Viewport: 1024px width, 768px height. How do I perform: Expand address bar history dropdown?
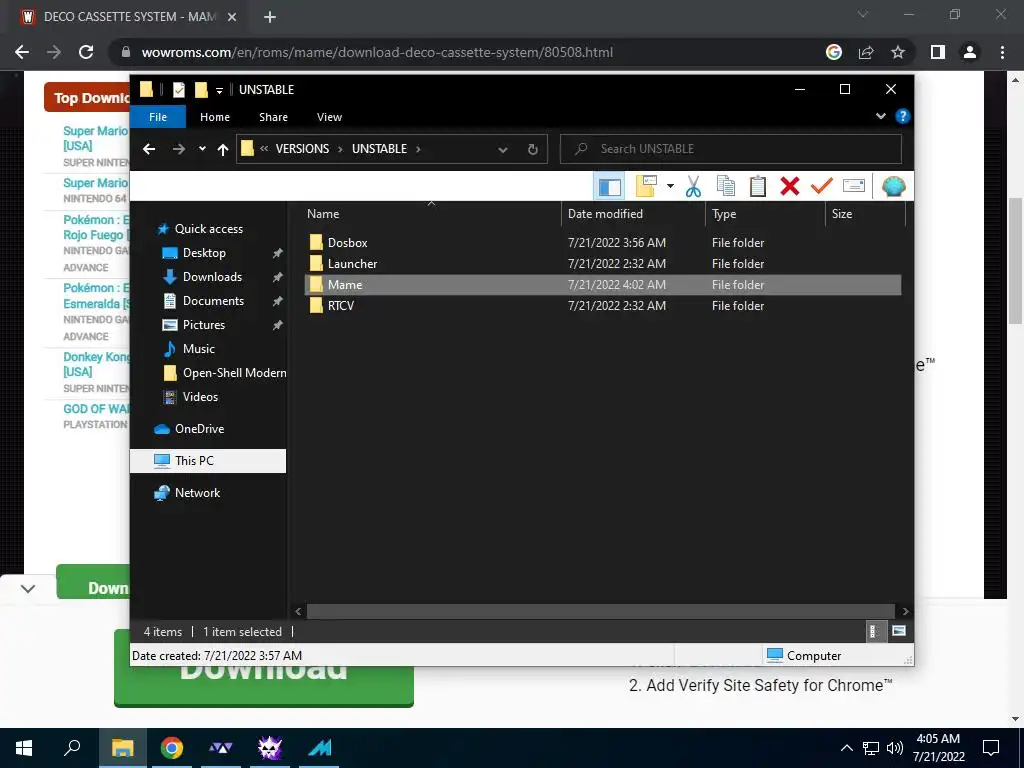coord(502,150)
